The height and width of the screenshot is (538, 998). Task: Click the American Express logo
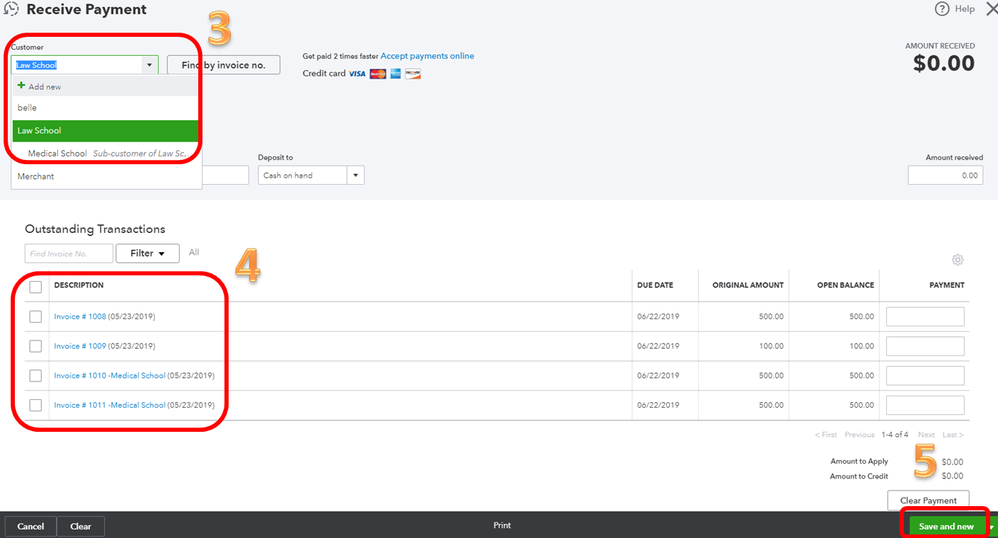[x=395, y=74]
